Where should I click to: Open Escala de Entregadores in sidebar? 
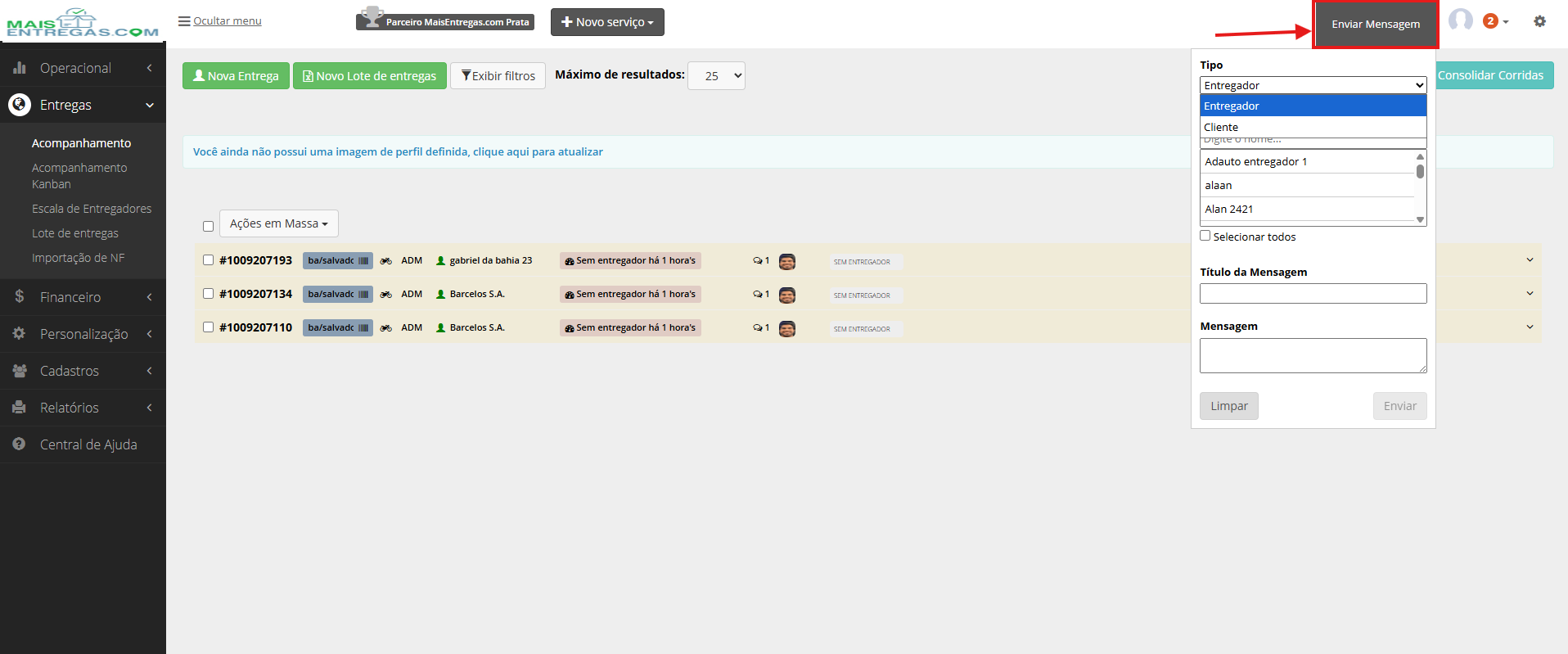(92, 209)
